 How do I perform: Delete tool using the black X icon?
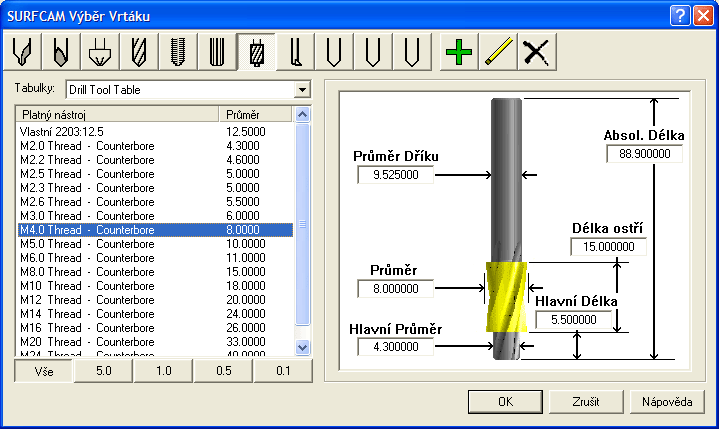pyautogui.click(x=537, y=52)
